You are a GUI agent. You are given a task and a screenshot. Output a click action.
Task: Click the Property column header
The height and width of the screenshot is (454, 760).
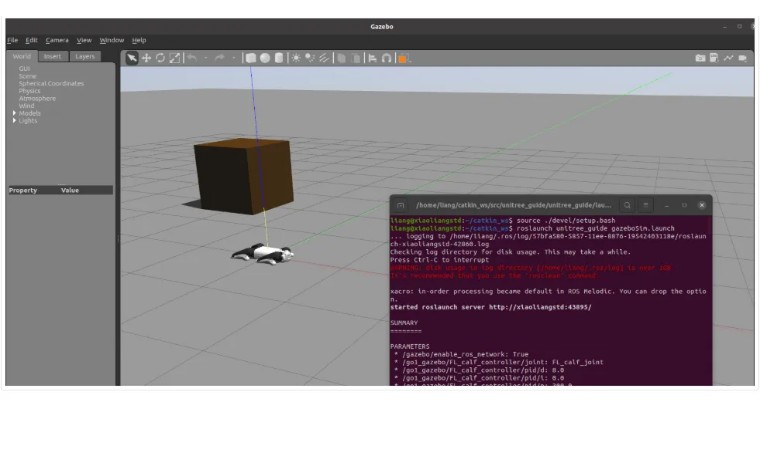[x=23, y=190]
